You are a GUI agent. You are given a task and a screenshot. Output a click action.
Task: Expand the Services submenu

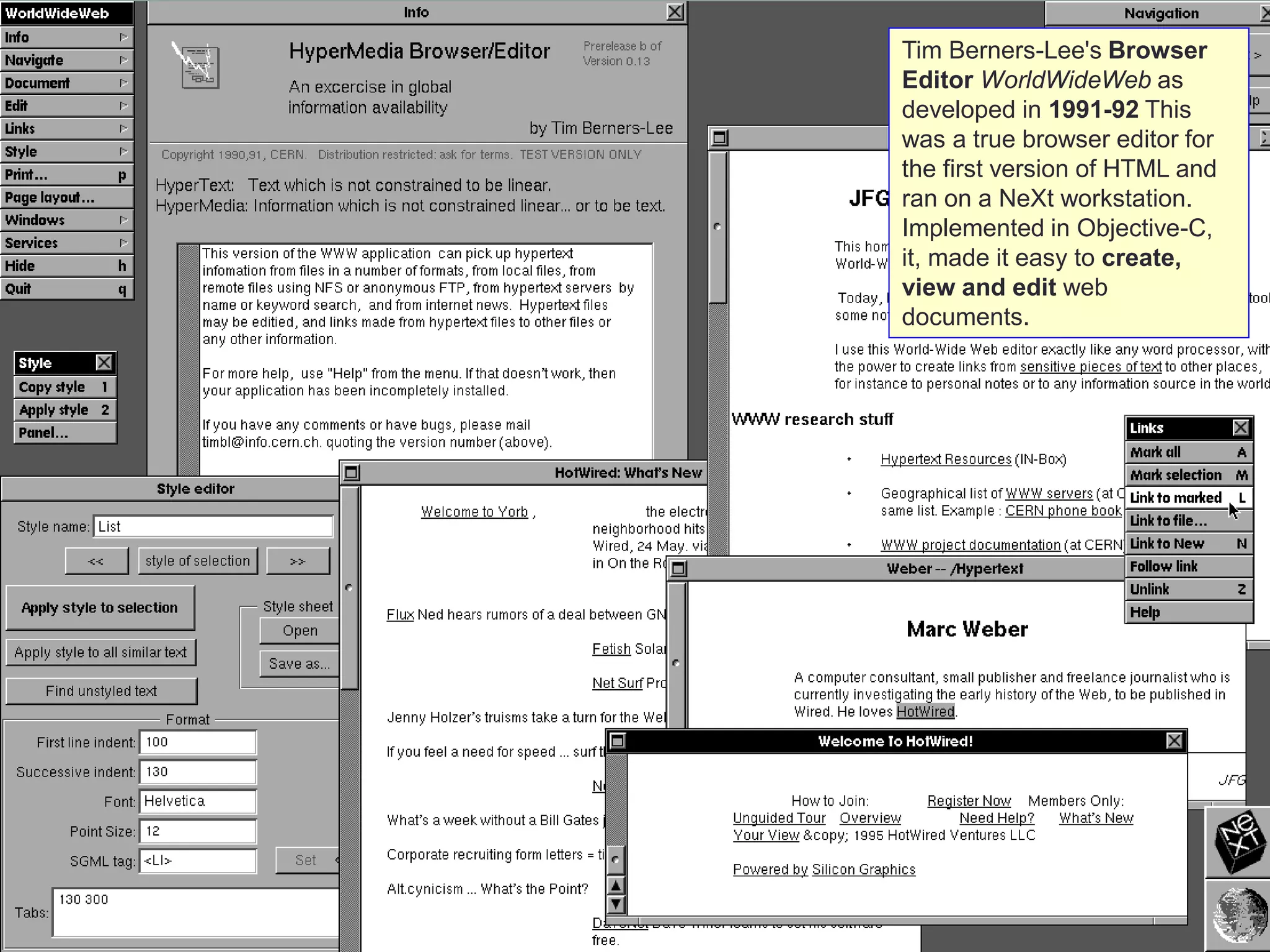[x=66, y=243]
